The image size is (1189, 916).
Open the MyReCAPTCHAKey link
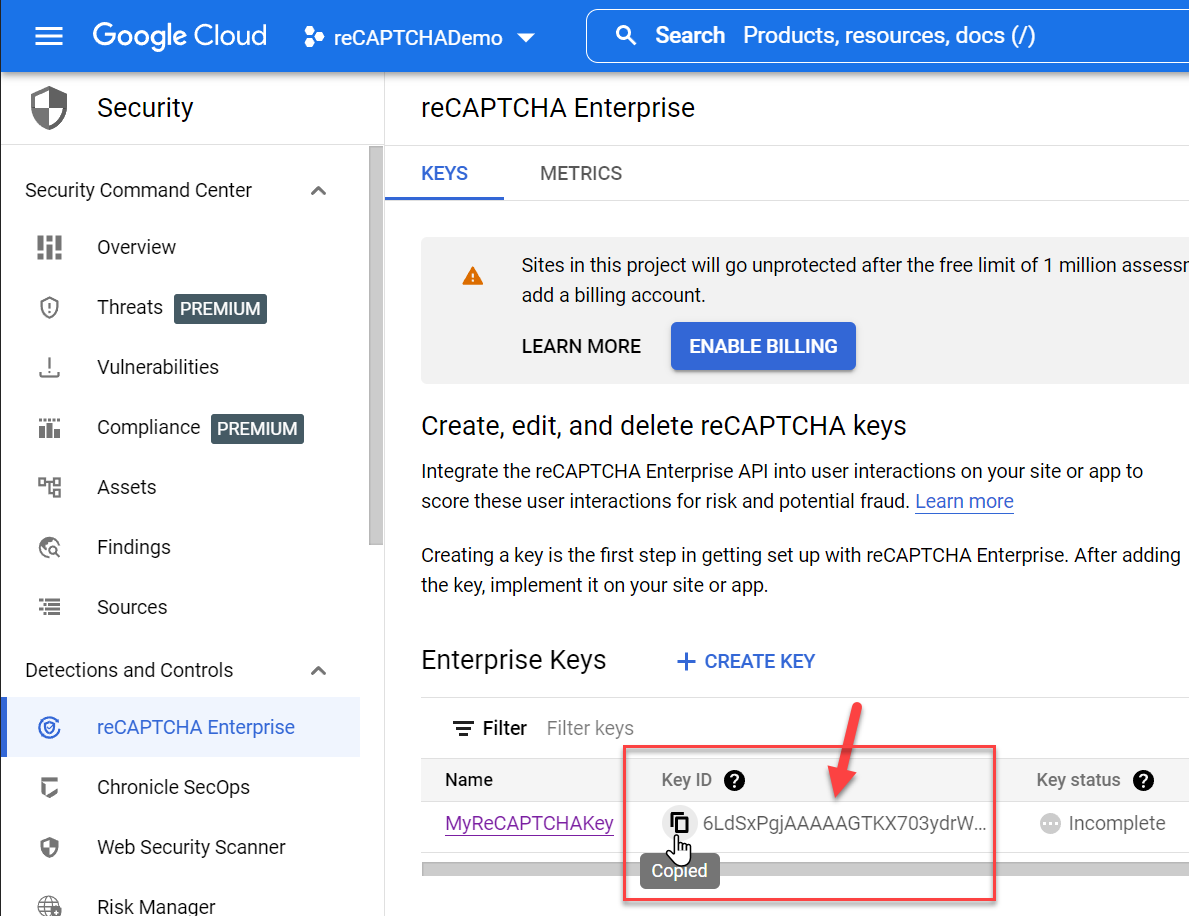[529, 823]
